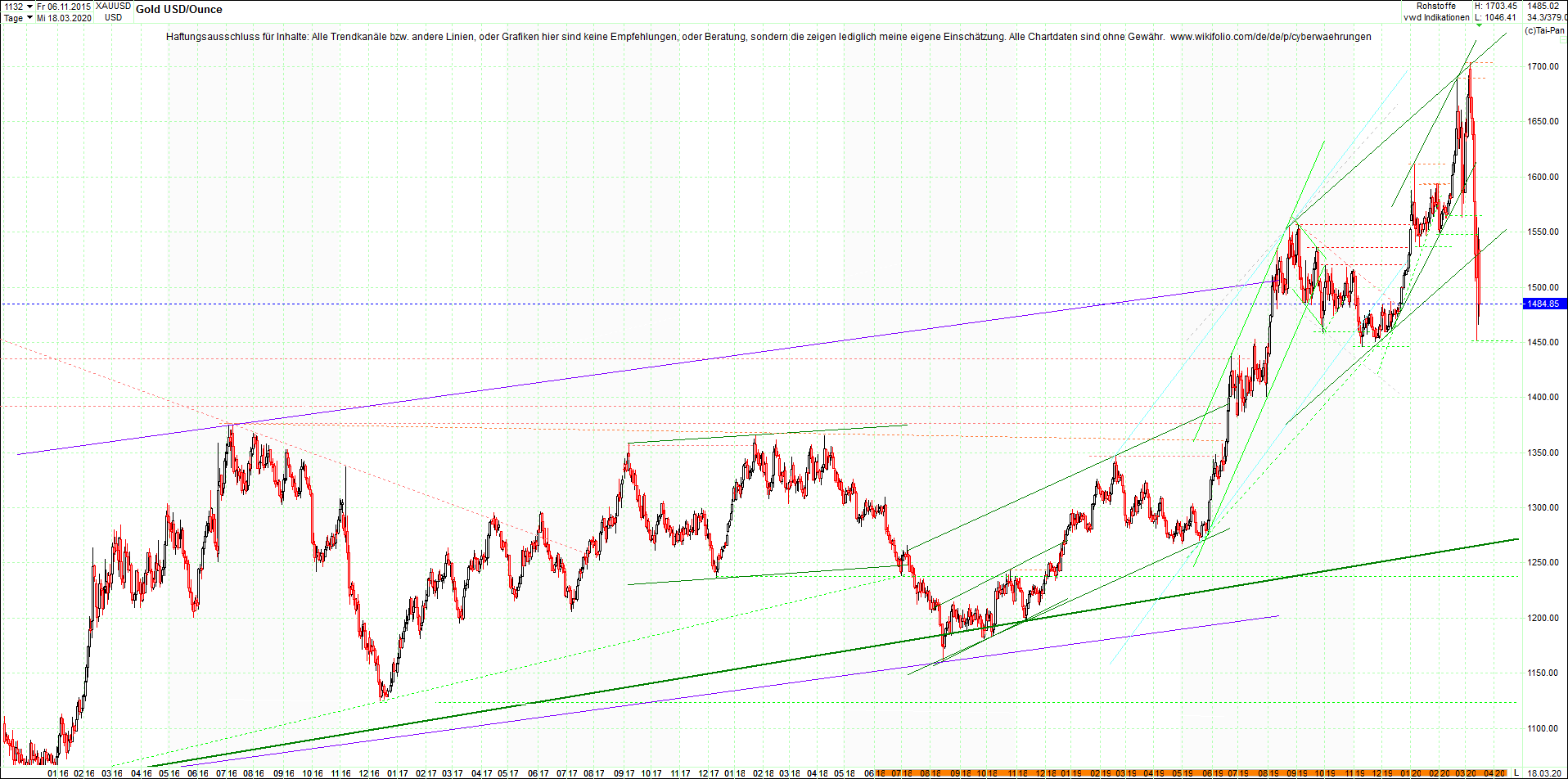Viewport: 1568px width, 779px height.
Task: Click the 1100.00 price axis label
Action: coord(1543,728)
